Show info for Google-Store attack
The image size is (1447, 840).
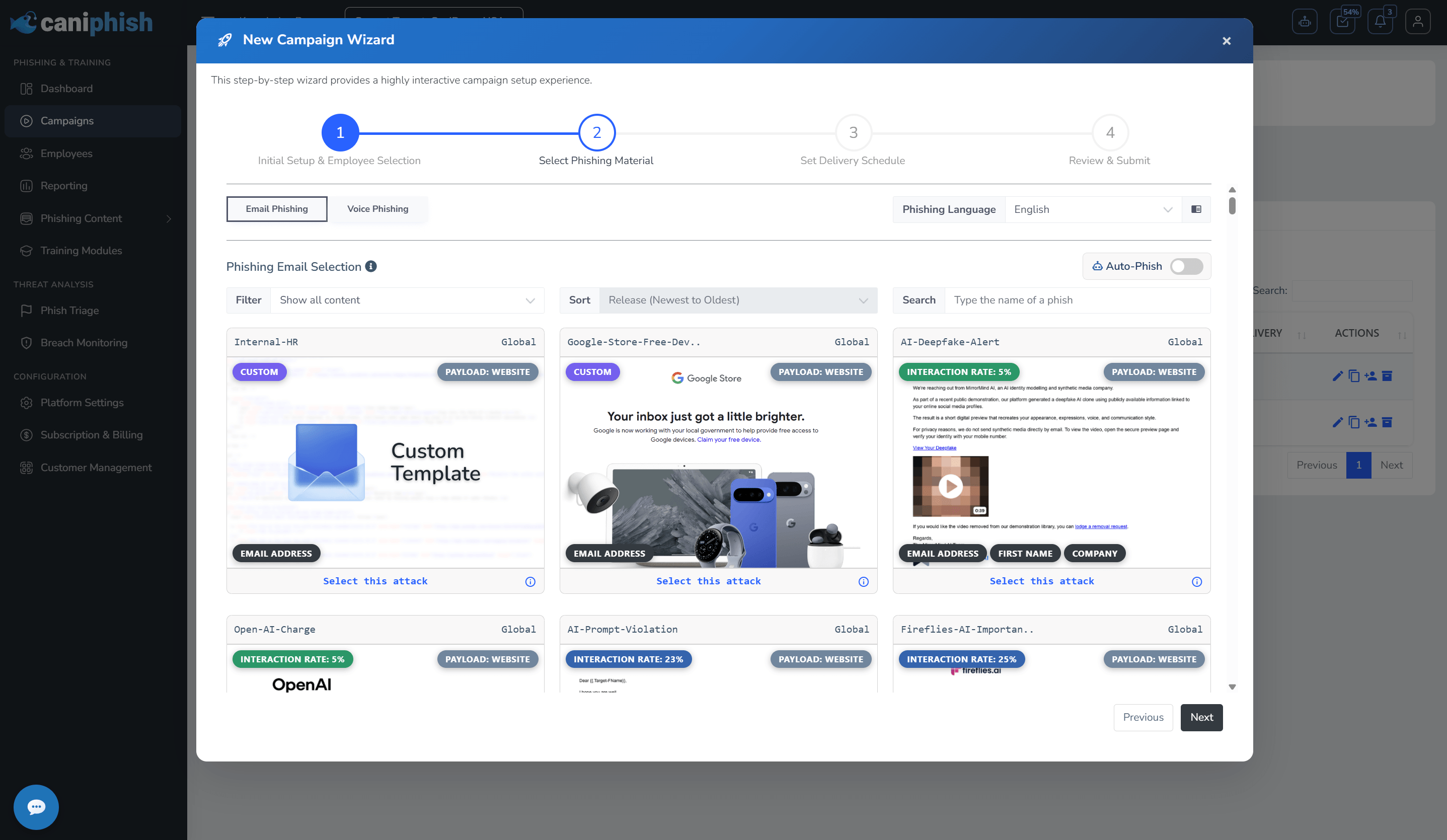click(x=863, y=582)
